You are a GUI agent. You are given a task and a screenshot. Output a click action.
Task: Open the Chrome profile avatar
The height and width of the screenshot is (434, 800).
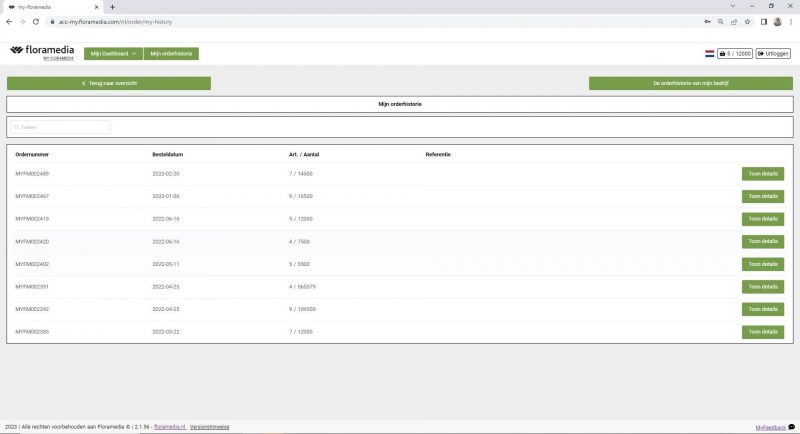[777, 21]
